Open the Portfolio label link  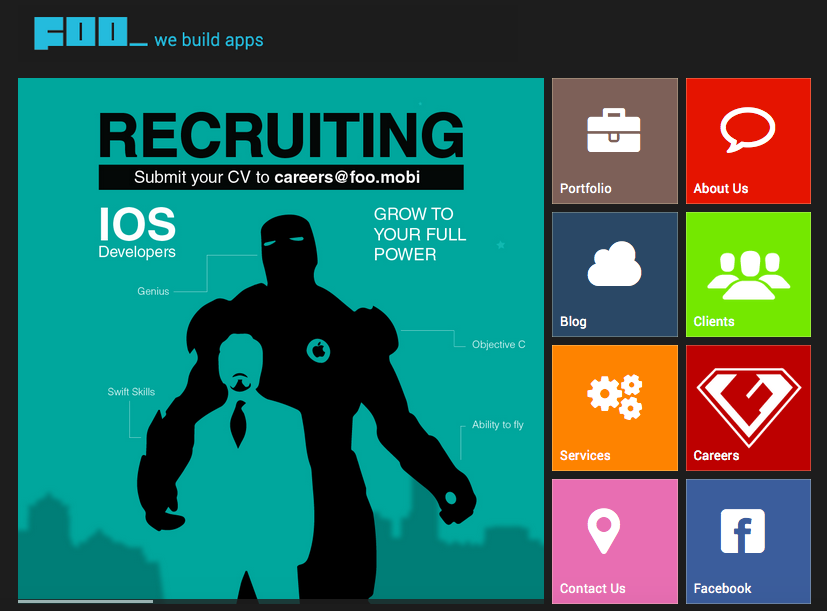point(585,188)
